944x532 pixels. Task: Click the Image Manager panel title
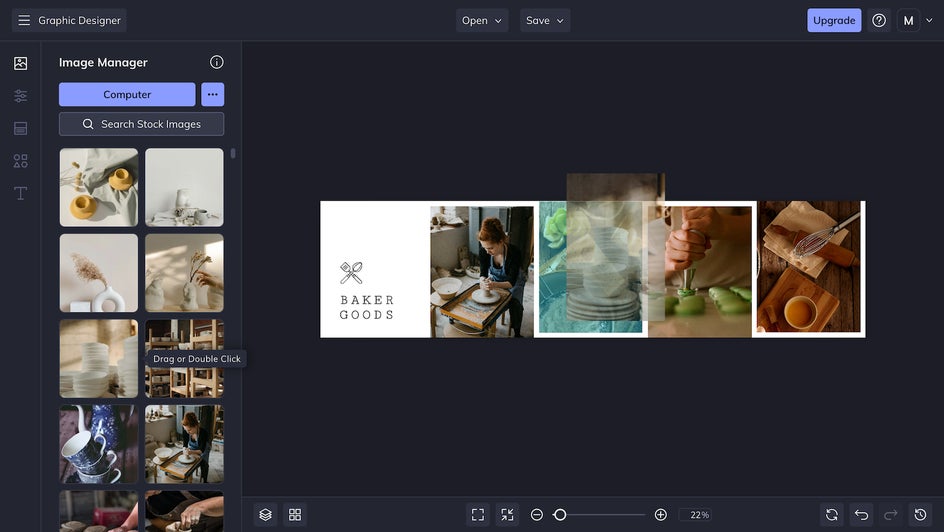tap(103, 63)
